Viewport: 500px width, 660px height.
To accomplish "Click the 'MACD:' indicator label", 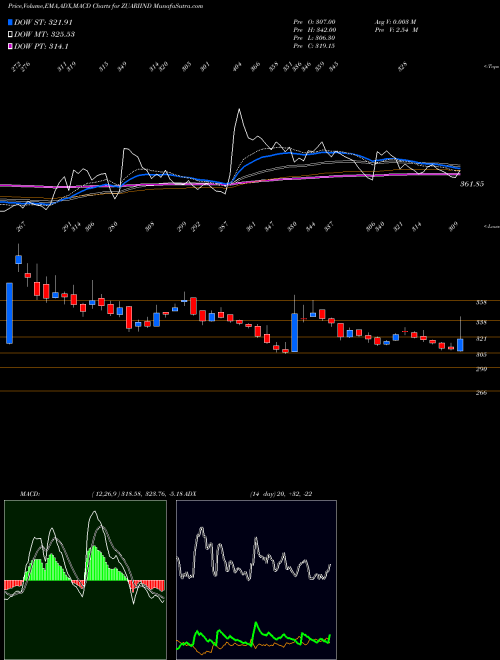I will [30, 493].
